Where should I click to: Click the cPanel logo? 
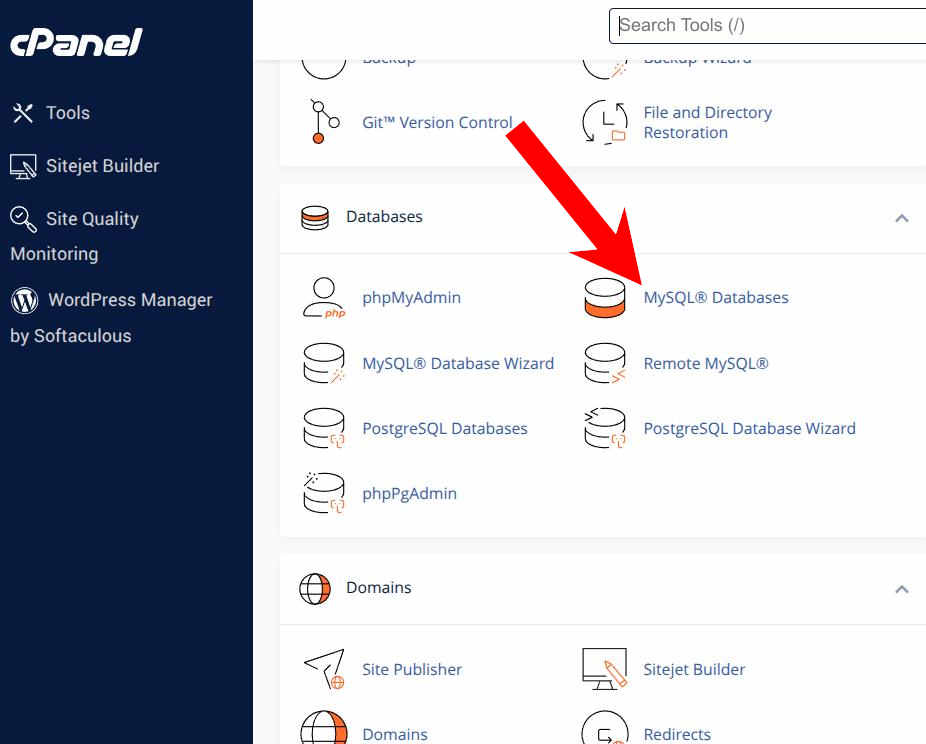point(76,43)
